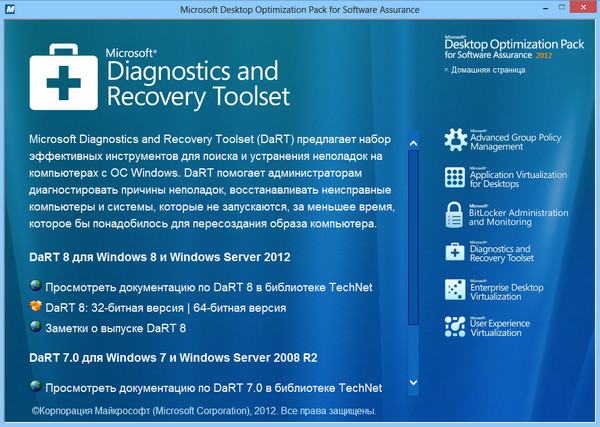Click the Diagnostics and Recovery Toolset sidebar icon
600x427 pixels.
(x=452, y=252)
